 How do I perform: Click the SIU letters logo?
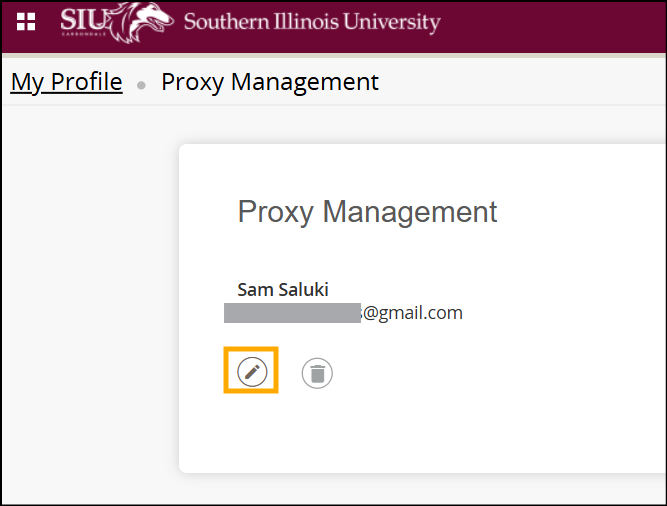point(82,18)
